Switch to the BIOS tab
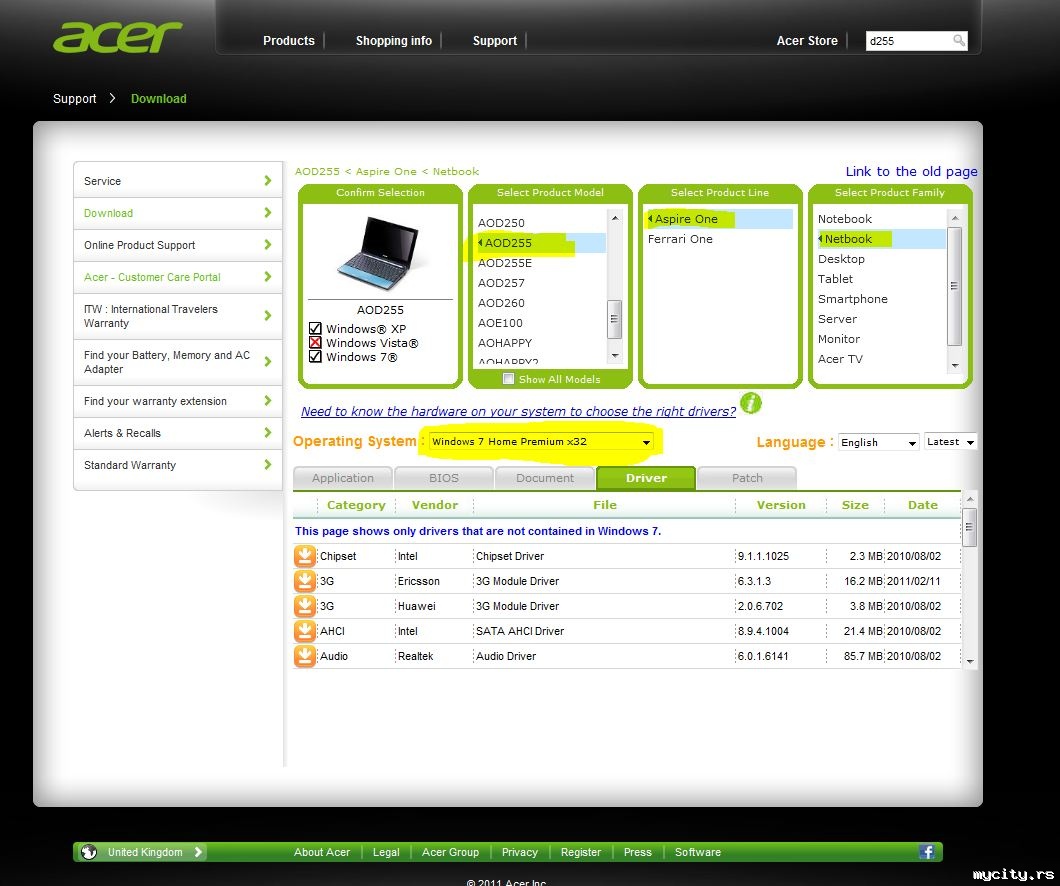Screen dimensions: 1060x886 (443, 478)
